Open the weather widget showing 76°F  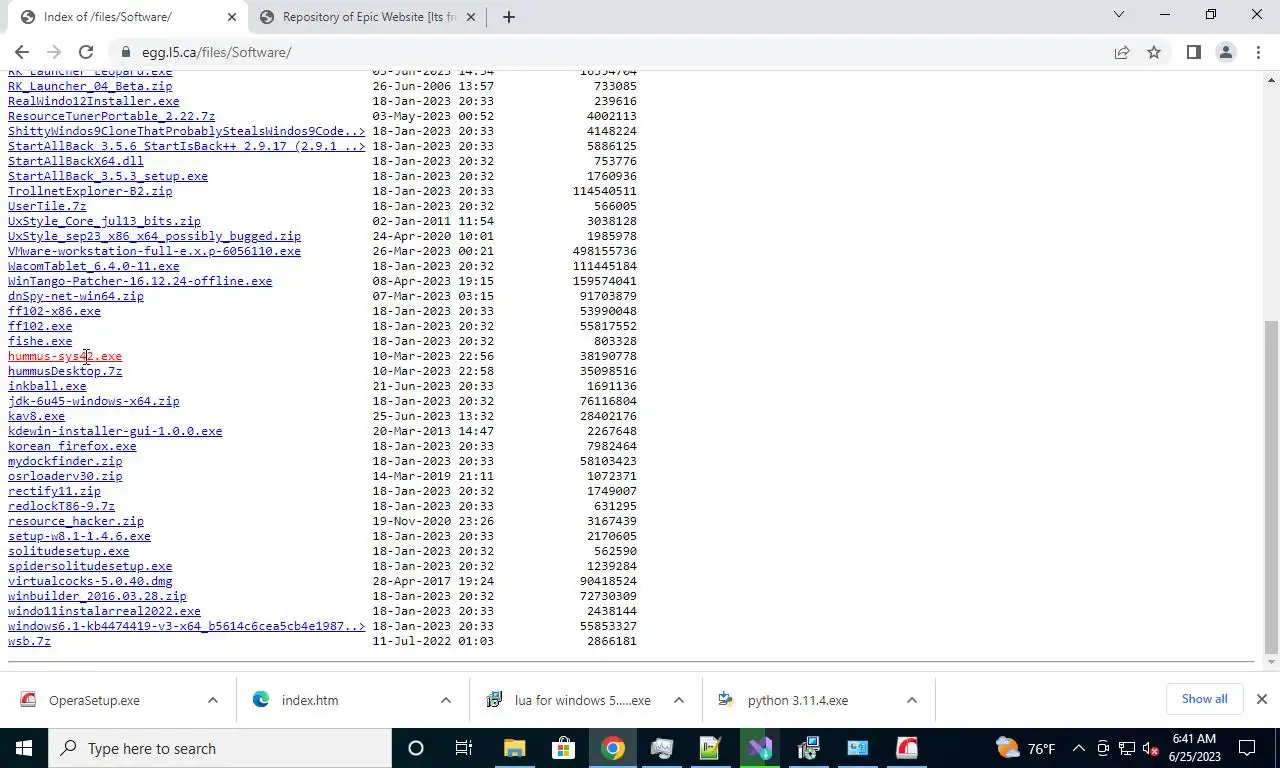tap(1026, 748)
